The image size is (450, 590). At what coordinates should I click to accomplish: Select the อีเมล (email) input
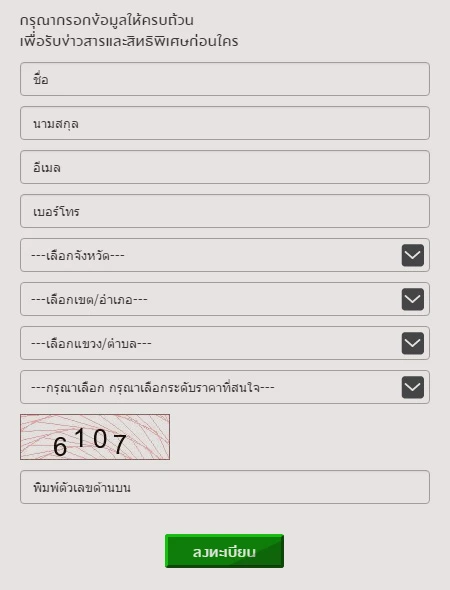[x=225, y=167]
